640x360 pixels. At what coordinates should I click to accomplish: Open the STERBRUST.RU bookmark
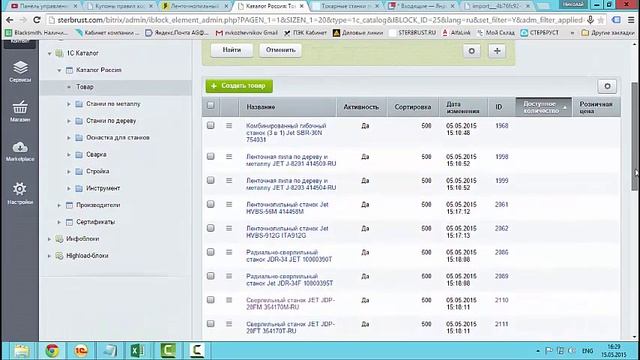413,33
